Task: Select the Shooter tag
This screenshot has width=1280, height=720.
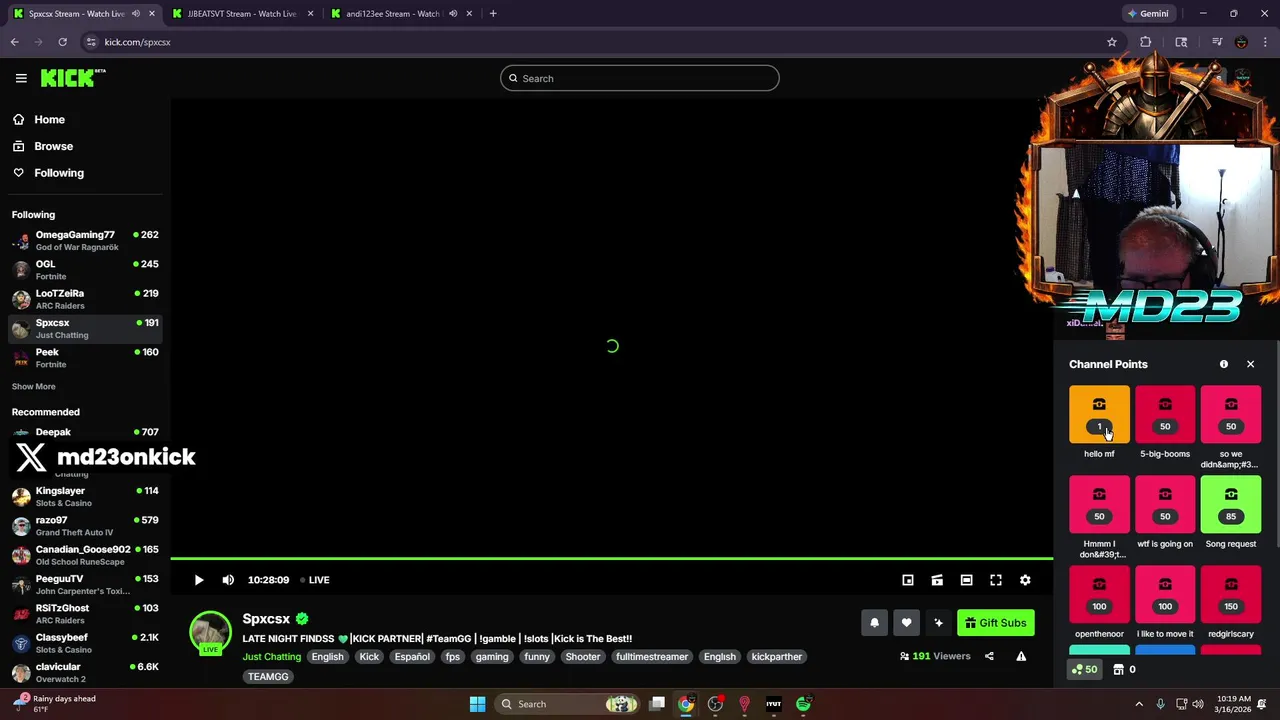Action: click(x=583, y=657)
